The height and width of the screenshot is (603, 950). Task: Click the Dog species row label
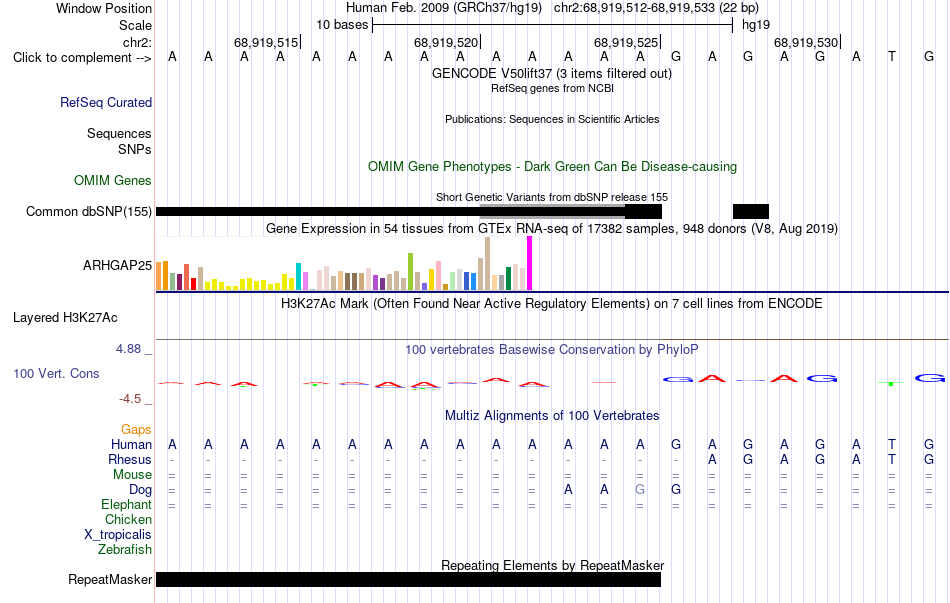tap(141, 490)
